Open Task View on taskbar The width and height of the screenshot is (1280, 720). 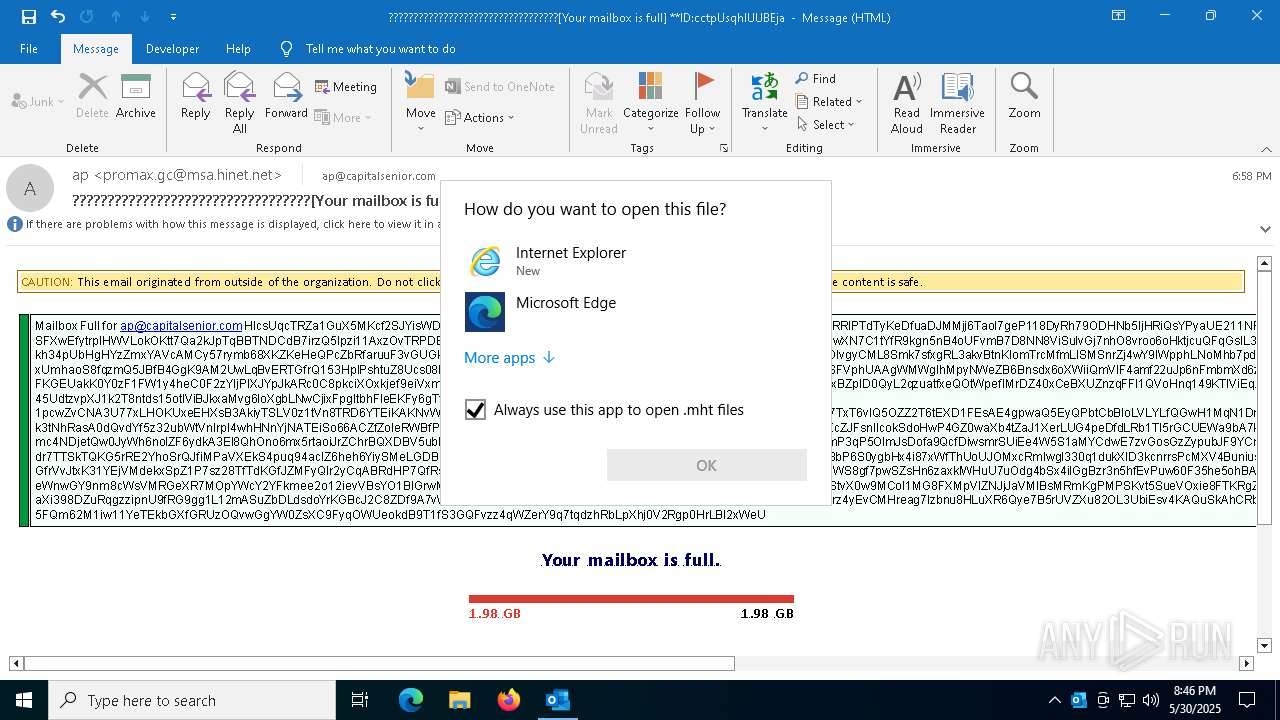(x=360, y=700)
